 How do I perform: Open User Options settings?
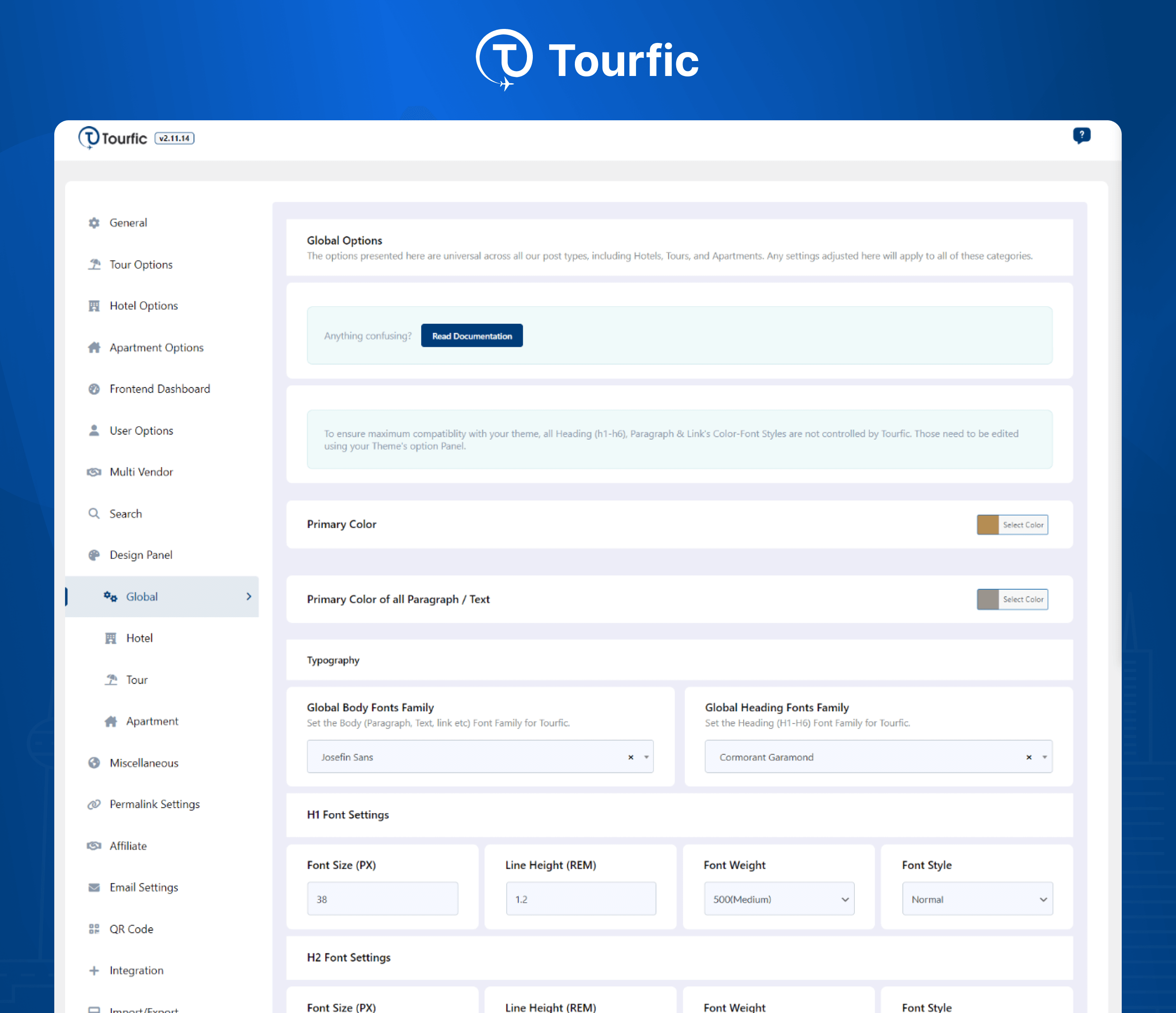coord(141,430)
